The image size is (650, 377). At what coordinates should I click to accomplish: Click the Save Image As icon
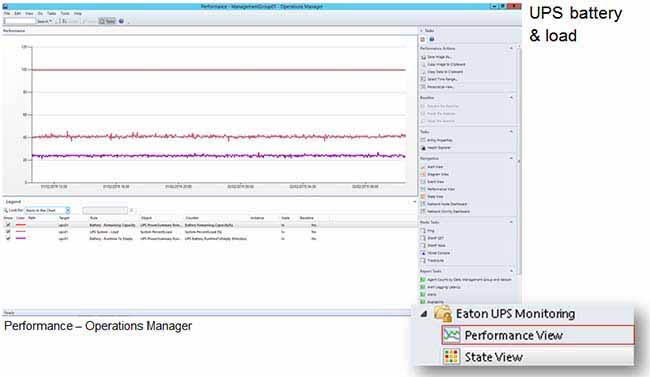click(x=423, y=57)
